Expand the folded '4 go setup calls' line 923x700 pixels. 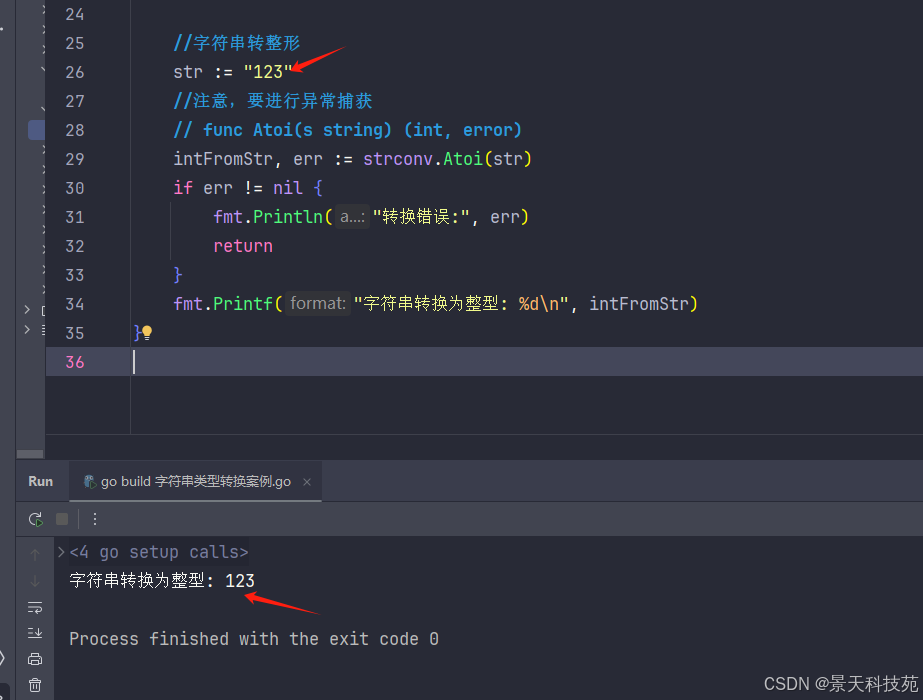(62, 552)
